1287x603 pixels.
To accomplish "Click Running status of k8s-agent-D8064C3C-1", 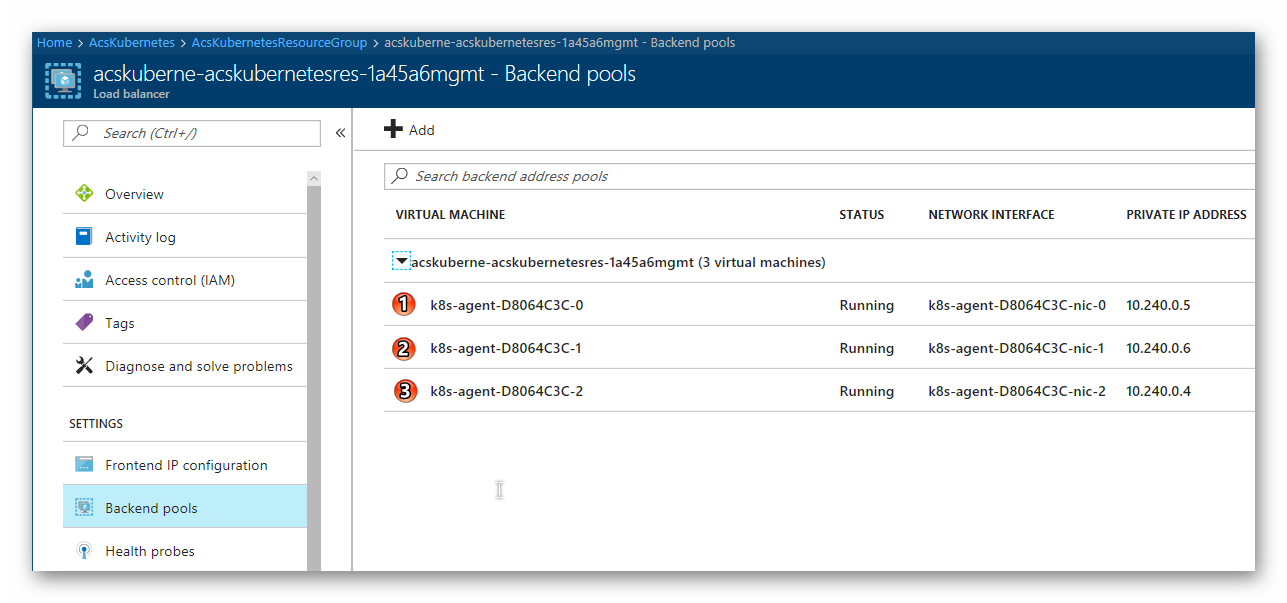I will point(867,348).
